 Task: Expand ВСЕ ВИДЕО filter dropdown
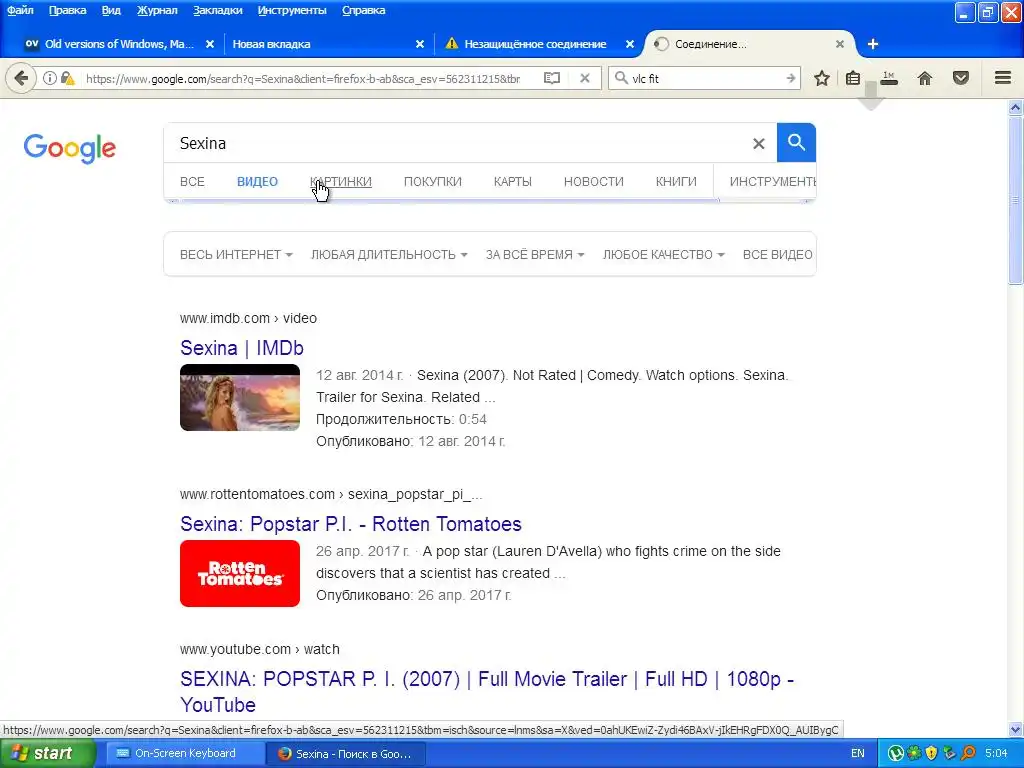coord(778,255)
